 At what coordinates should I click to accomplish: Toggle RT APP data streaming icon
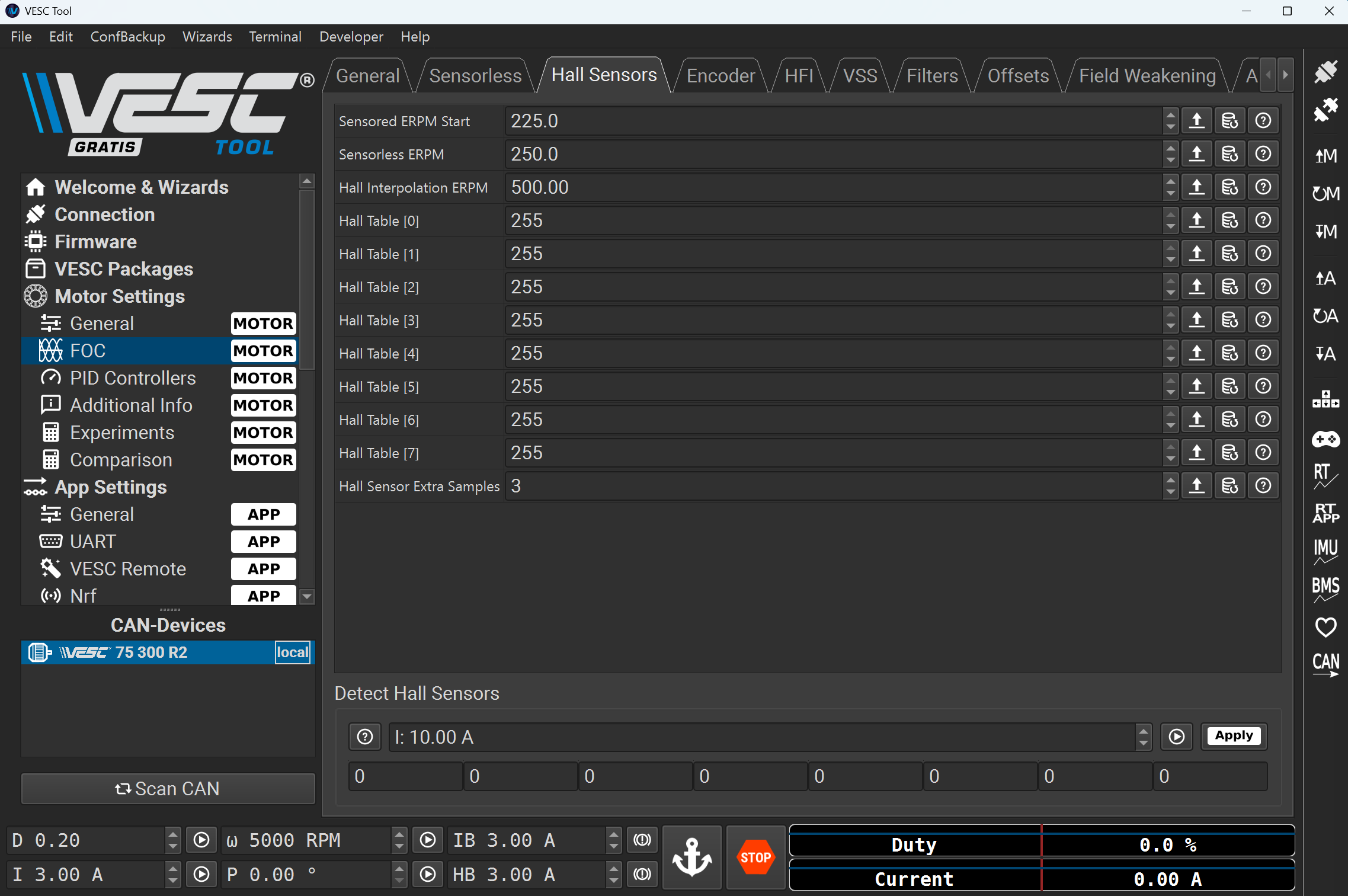(1325, 513)
